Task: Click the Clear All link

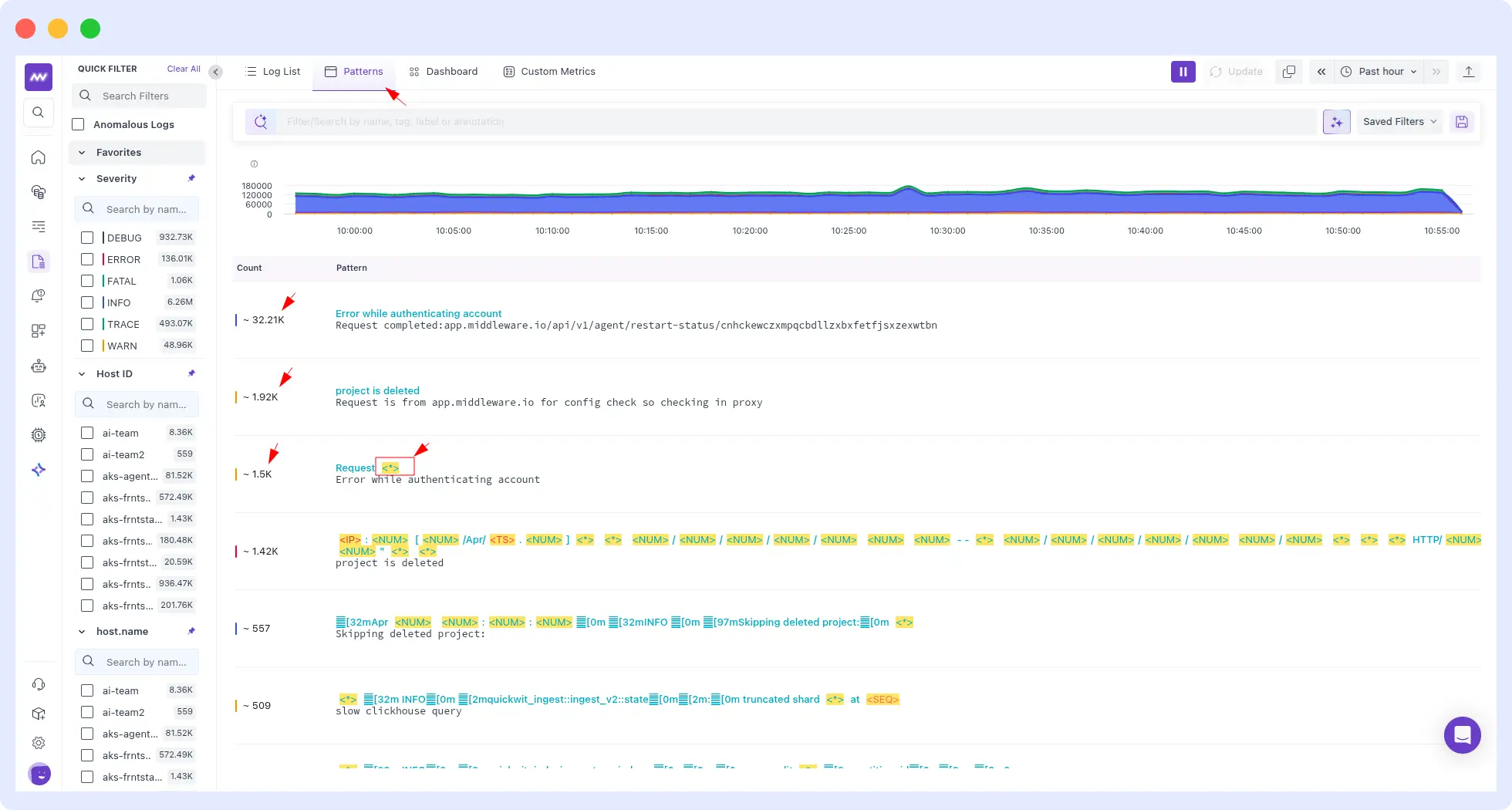Action: (183, 69)
